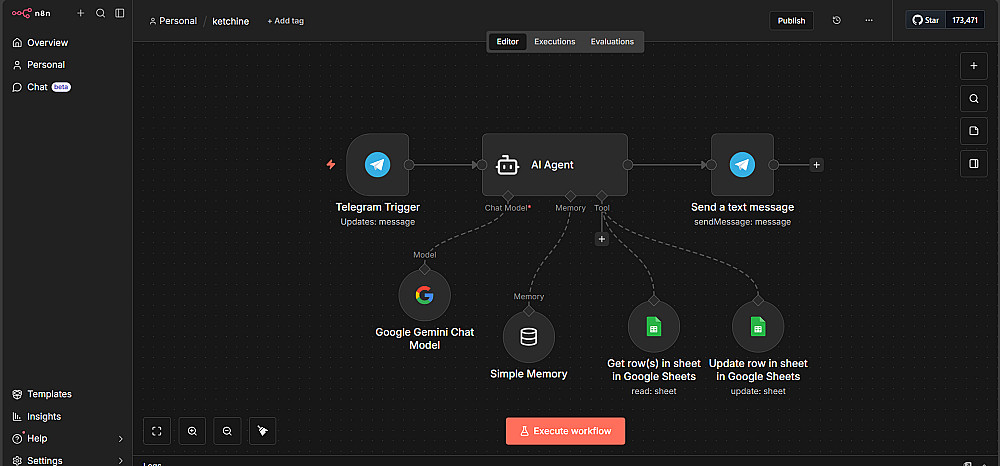
Task: Click the Memory connector diamond on AI Agent
Action: 570,195
